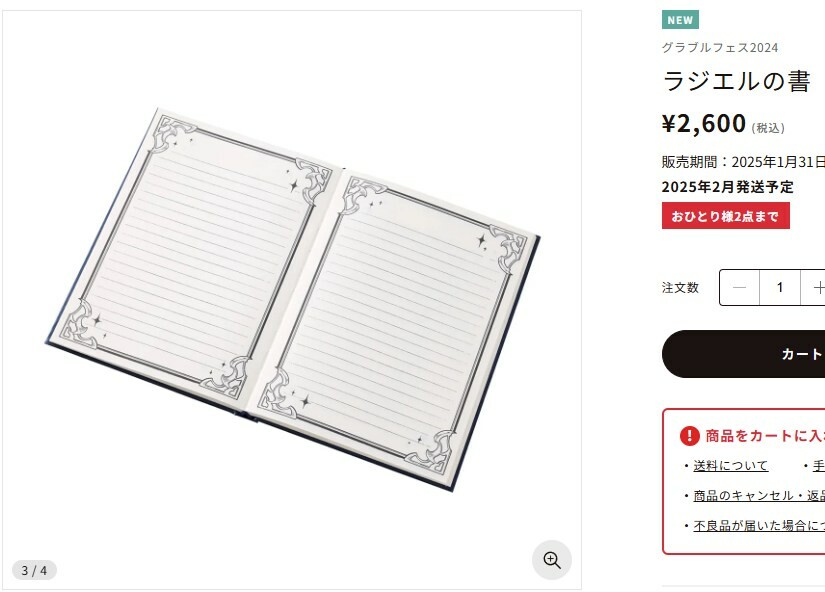The image size is (825, 592).
Task: Open the 送料について shipping link
Action: tap(731, 466)
